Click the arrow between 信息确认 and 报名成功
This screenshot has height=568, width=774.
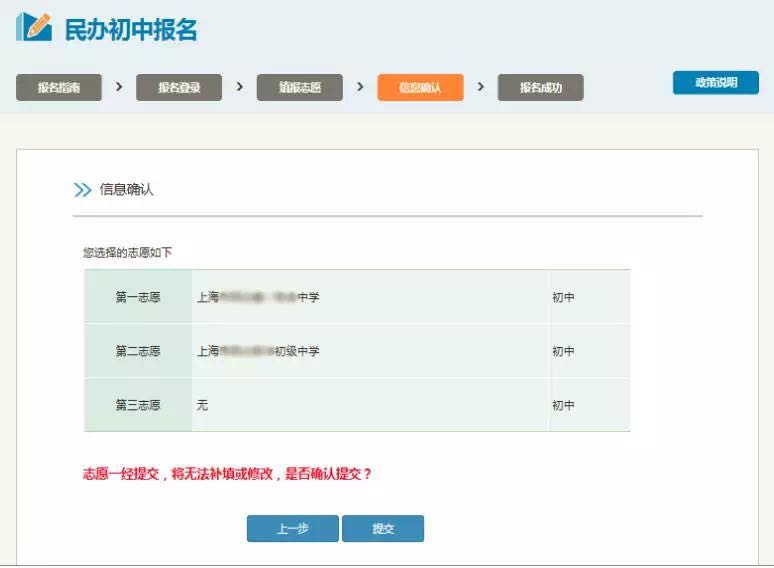[481, 87]
